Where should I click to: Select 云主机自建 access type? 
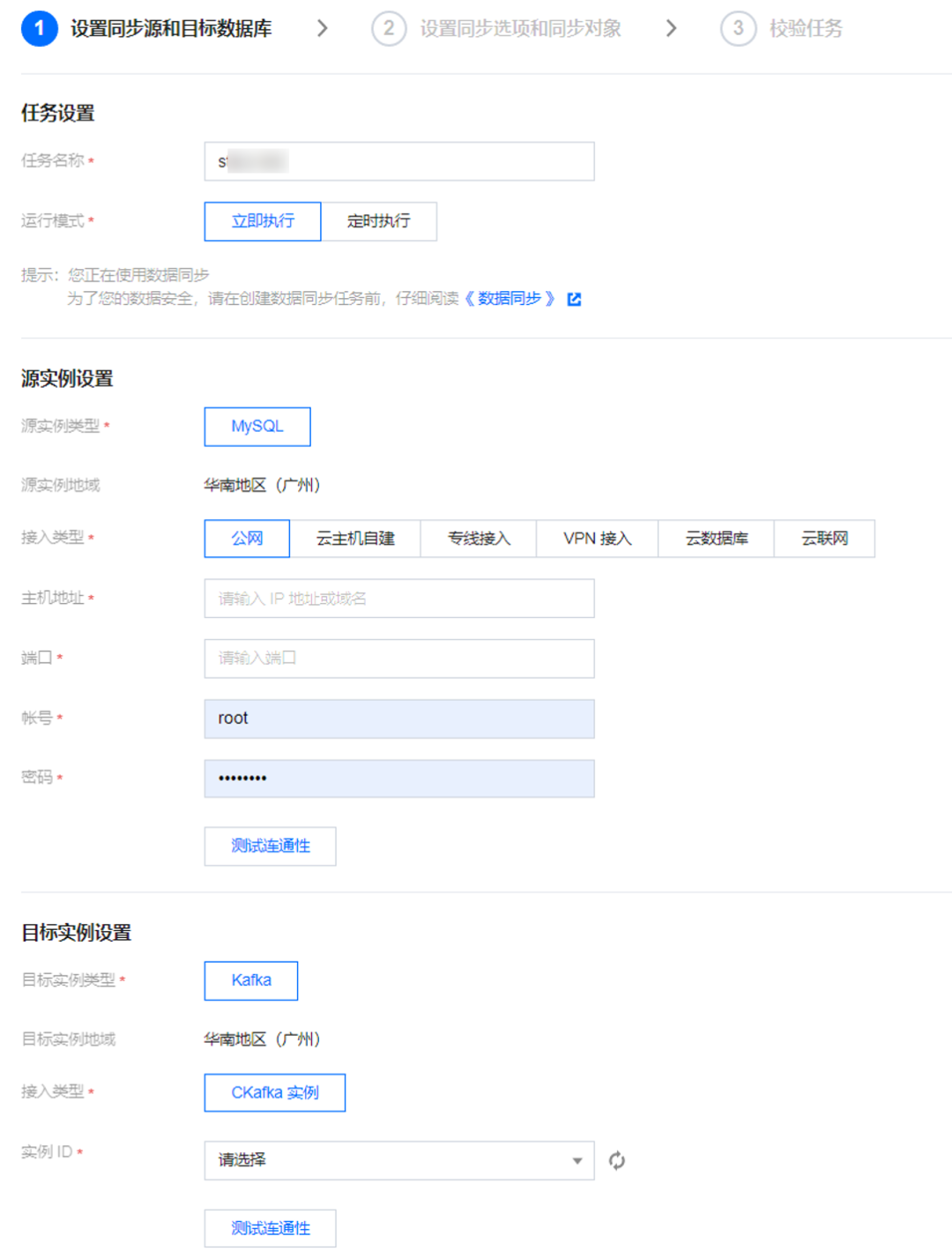click(x=355, y=539)
